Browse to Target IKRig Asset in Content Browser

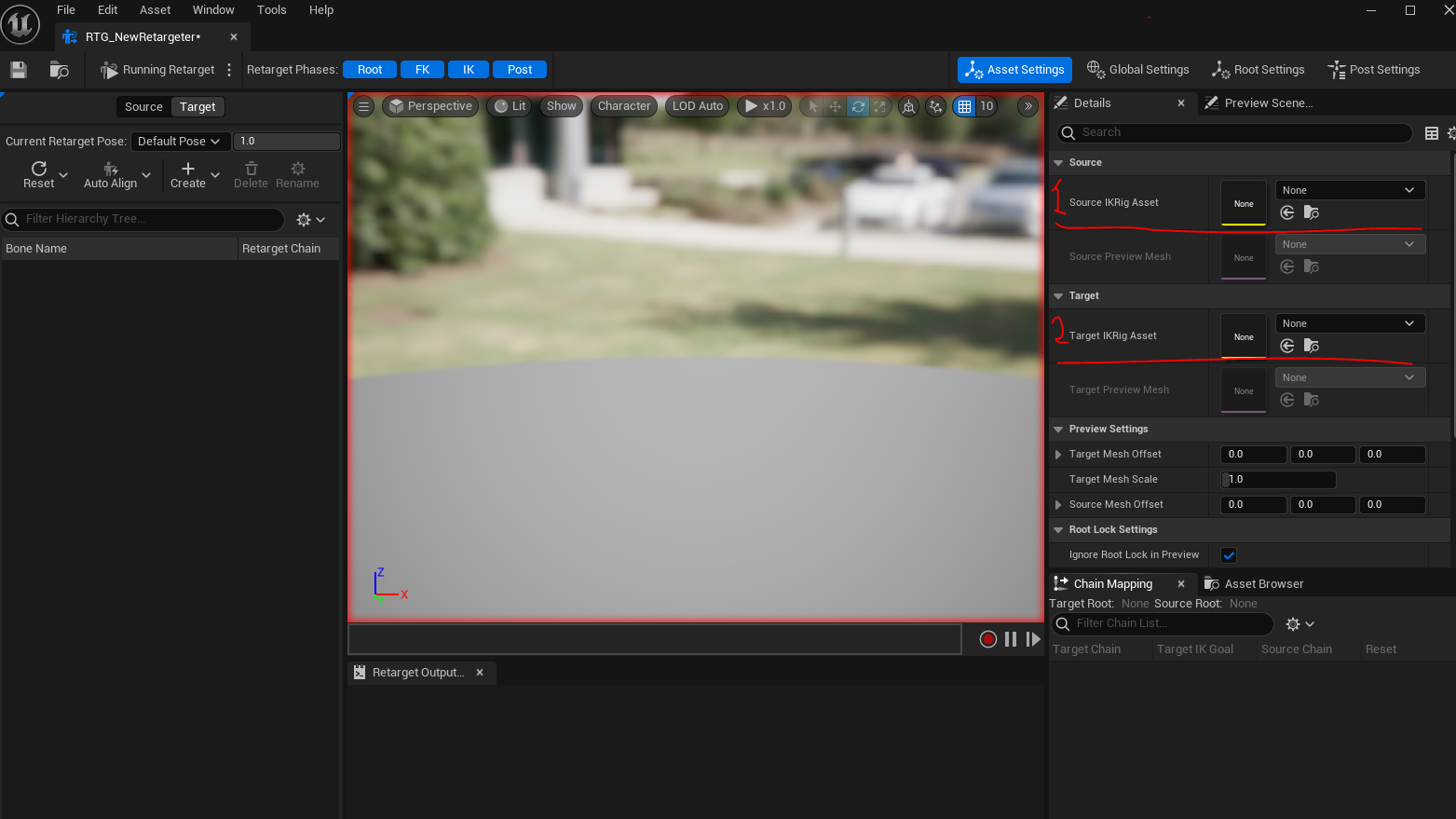pos(1312,347)
